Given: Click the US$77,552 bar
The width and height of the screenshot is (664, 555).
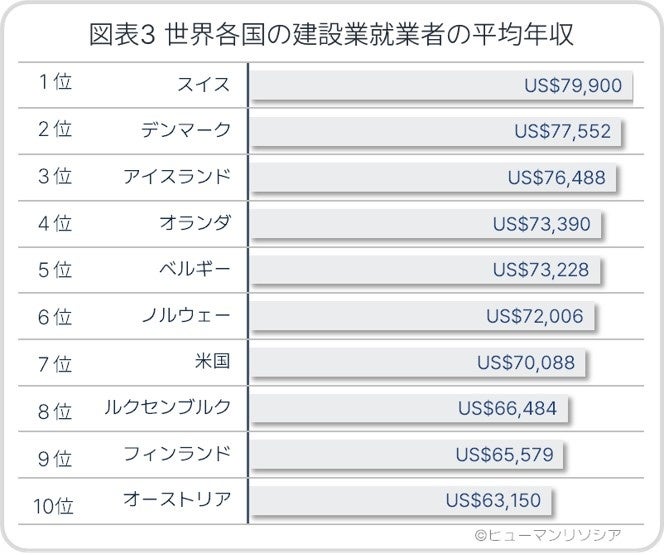Looking at the screenshot, I should tap(434, 132).
